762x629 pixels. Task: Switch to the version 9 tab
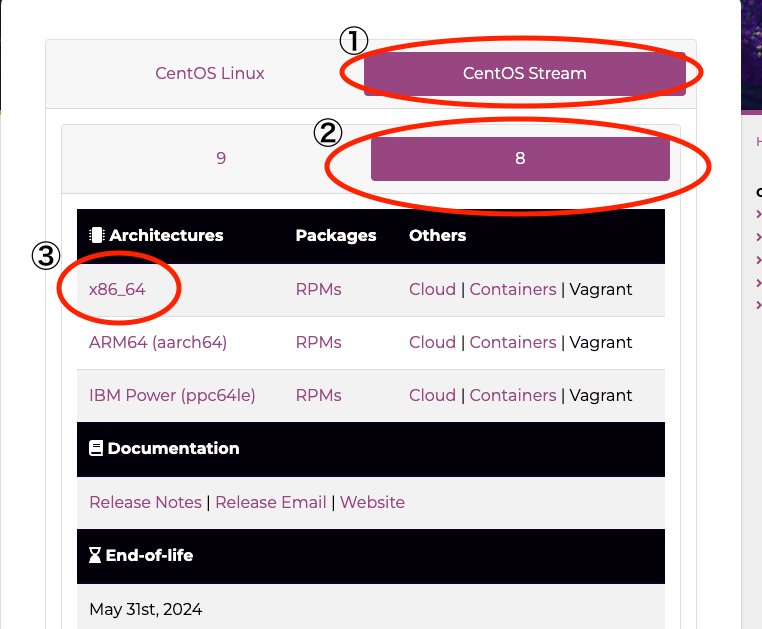pos(221,158)
